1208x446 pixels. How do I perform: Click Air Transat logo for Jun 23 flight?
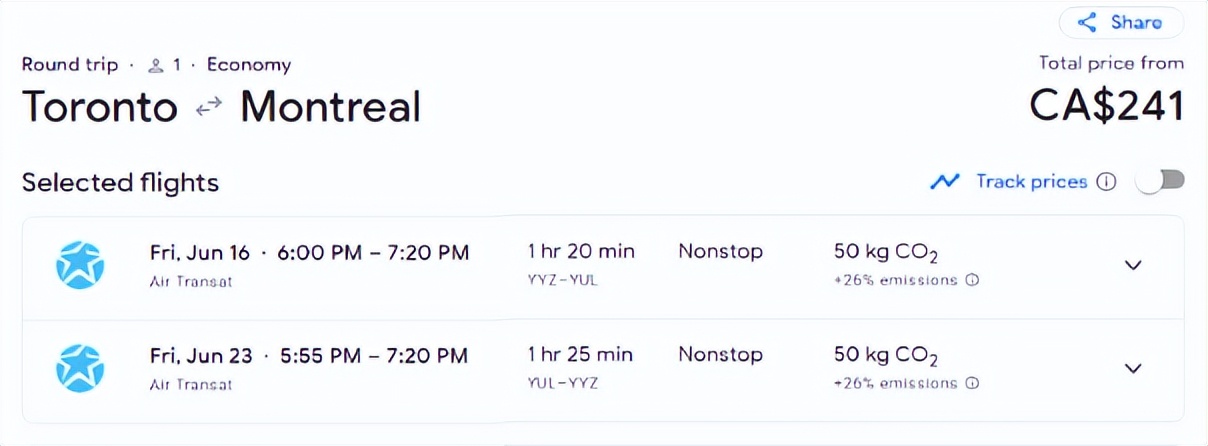coord(80,368)
